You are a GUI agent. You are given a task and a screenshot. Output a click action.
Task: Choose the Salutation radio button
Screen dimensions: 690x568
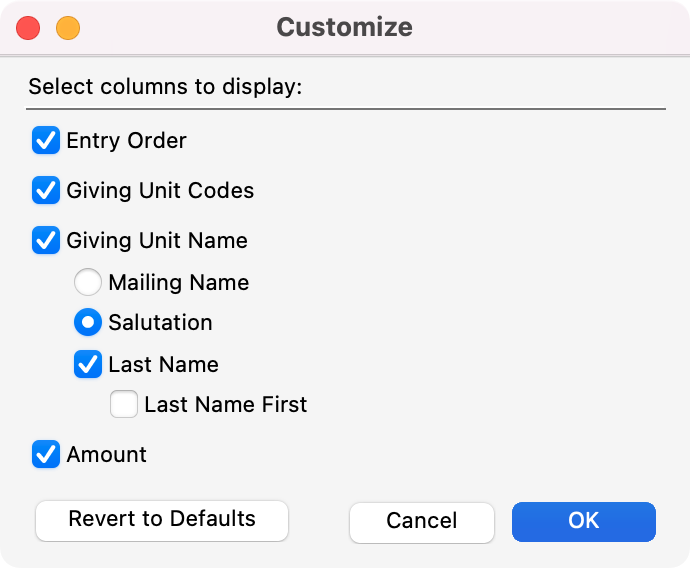[88, 323]
